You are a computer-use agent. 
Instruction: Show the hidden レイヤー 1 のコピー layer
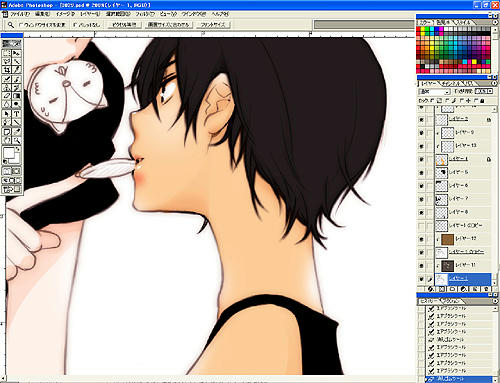click(x=421, y=226)
